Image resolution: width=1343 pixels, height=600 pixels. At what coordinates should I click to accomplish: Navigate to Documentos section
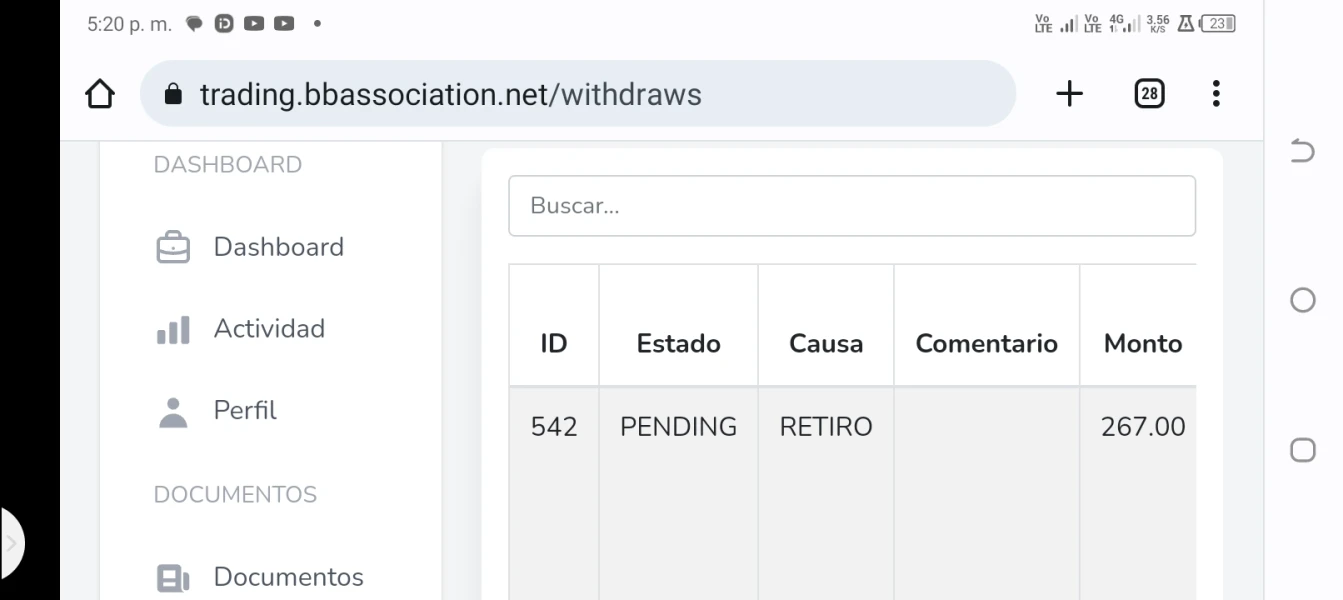(x=288, y=577)
